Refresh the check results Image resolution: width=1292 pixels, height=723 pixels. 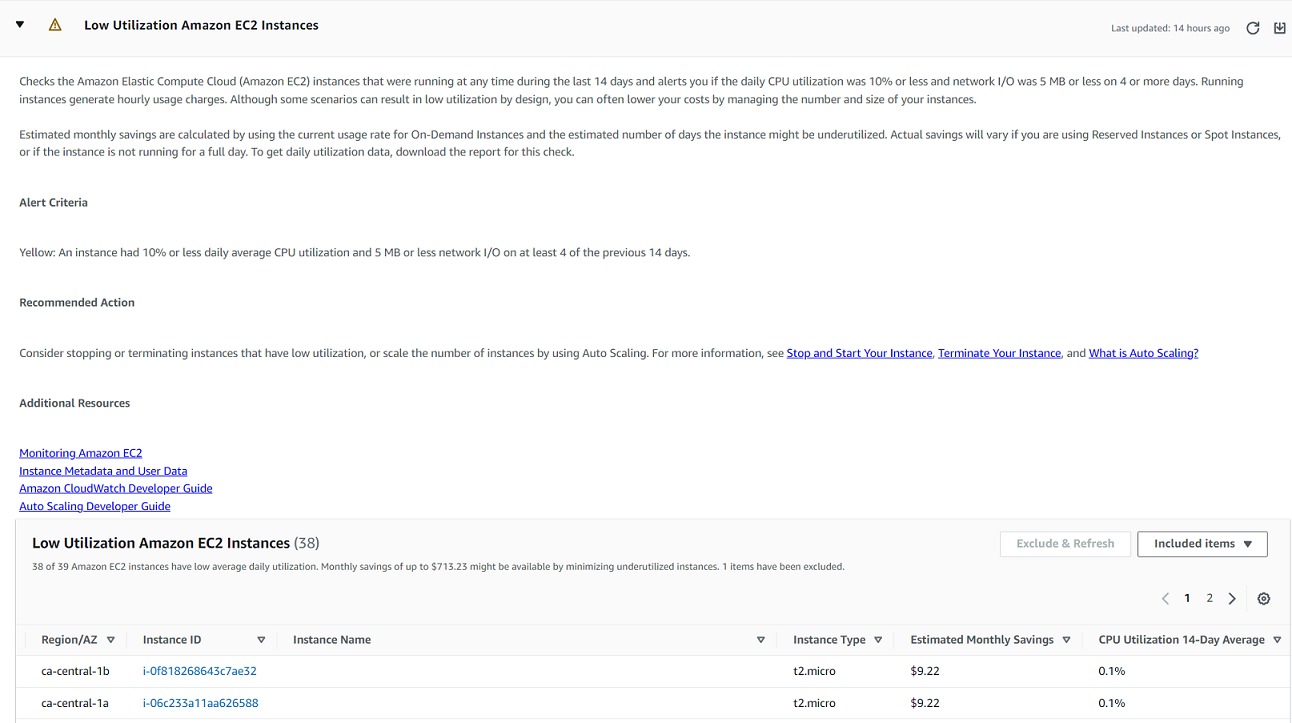(x=1252, y=28)
